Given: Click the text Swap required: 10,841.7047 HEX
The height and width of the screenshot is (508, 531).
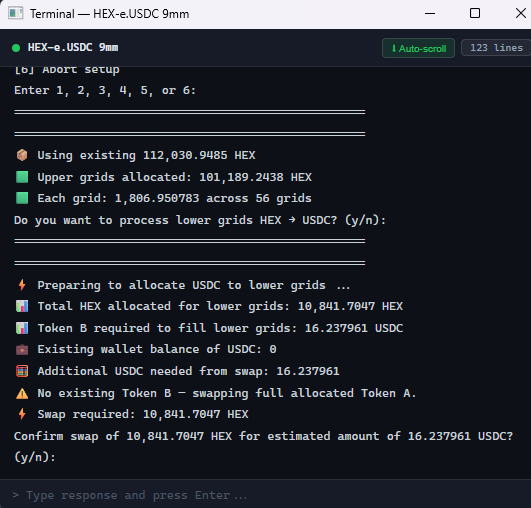Looking at the screenshot, I should point(143,414).
